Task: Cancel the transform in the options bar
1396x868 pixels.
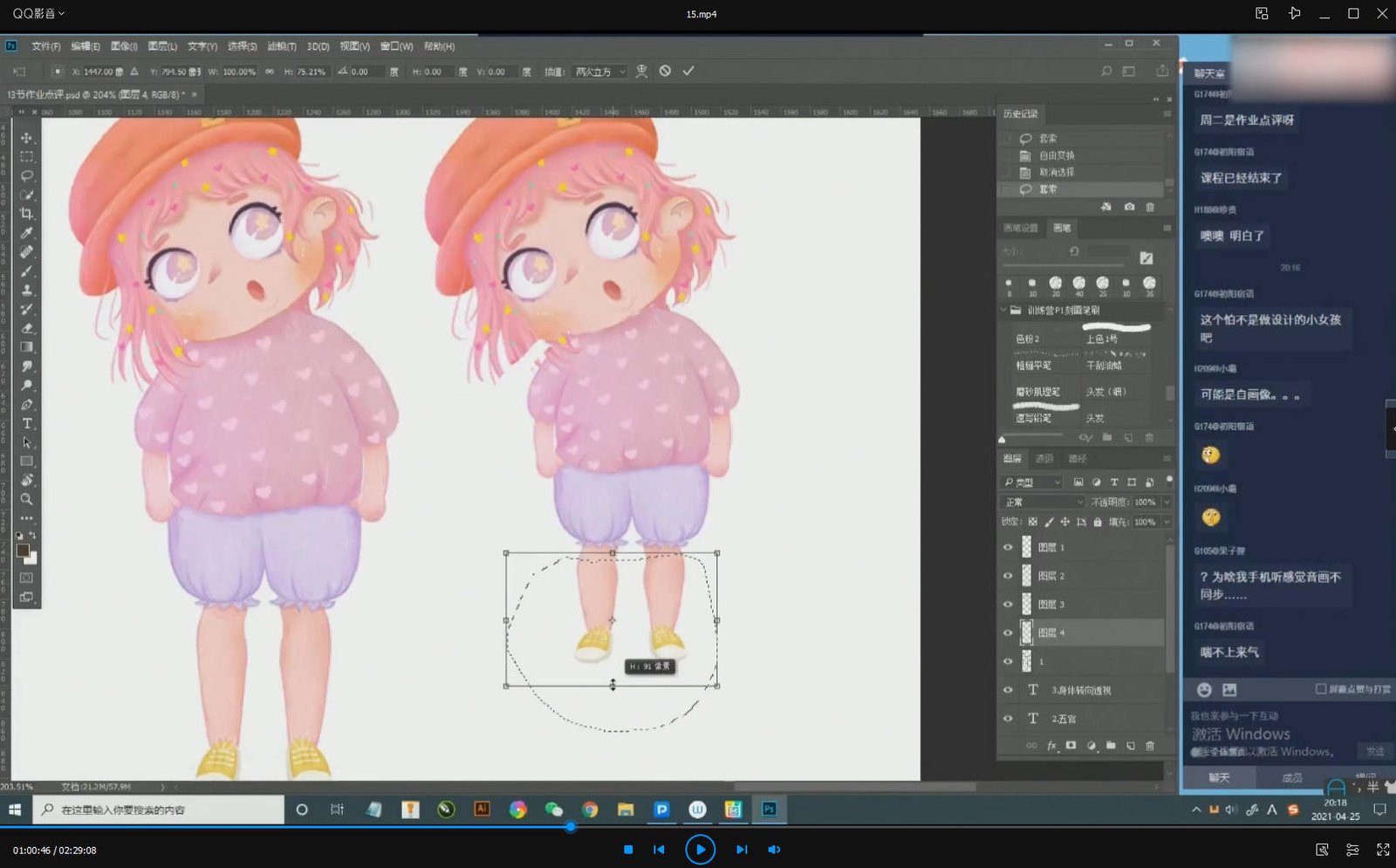Action: [x=665, y=72]
